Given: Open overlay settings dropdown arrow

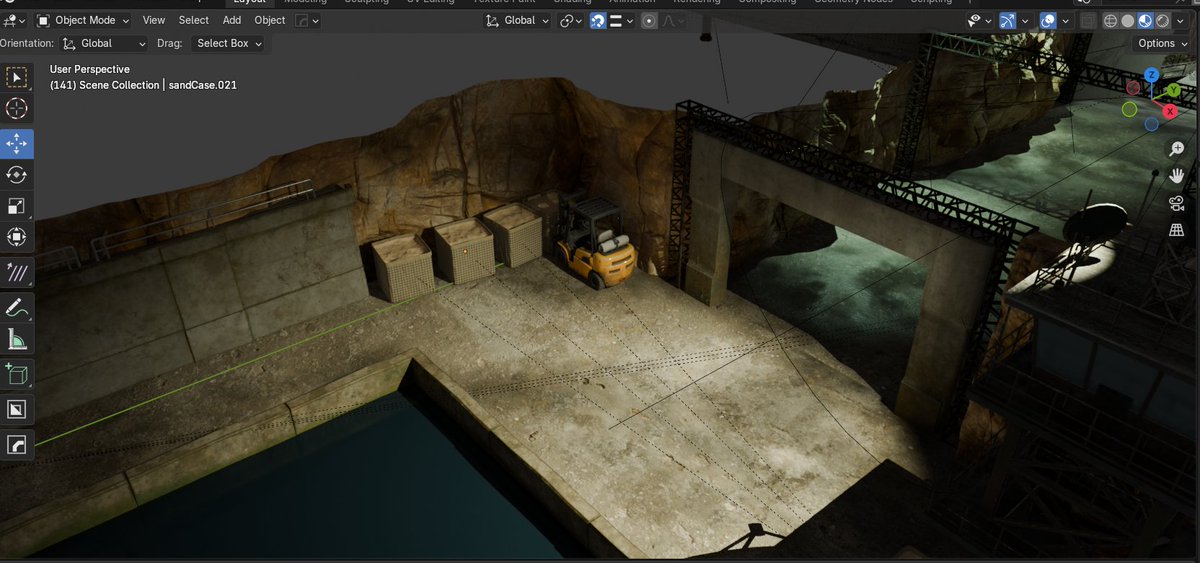Looking at the screenshot, I should pos(1065,20).
